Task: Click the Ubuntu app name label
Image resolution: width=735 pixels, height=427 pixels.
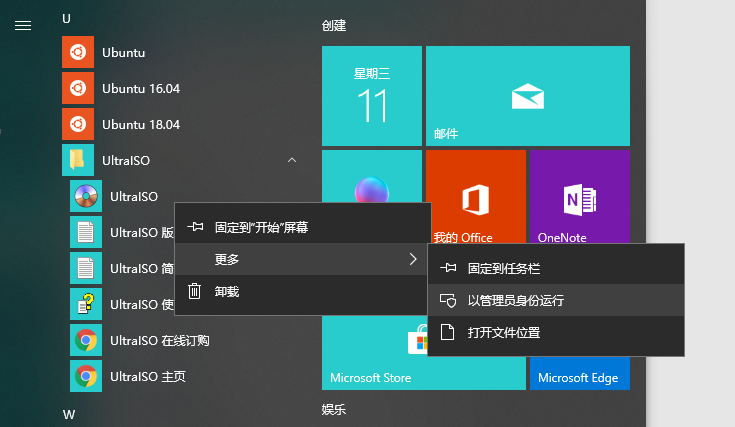Action: [124, 52]
